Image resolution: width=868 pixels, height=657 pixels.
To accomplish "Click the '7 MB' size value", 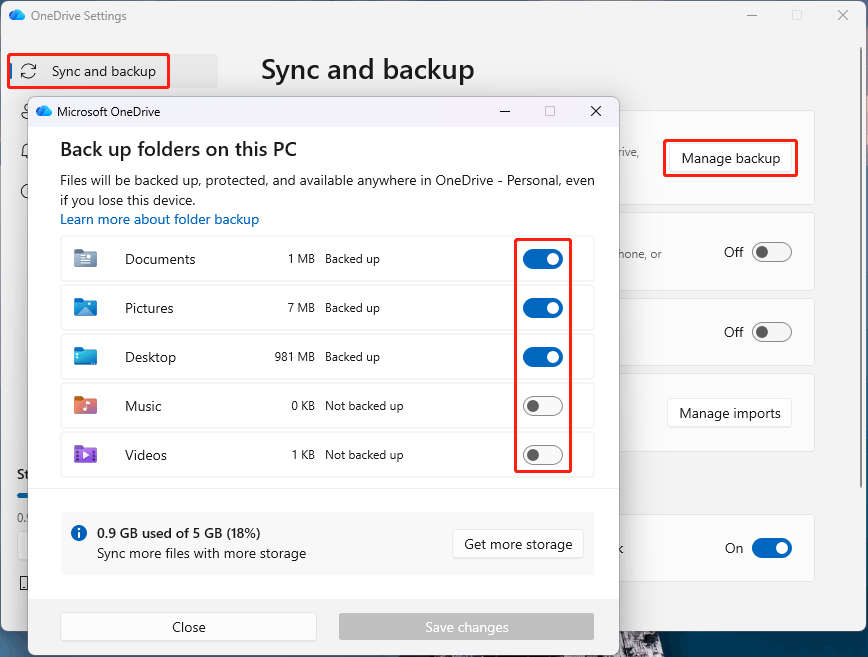I will [301, 308].
